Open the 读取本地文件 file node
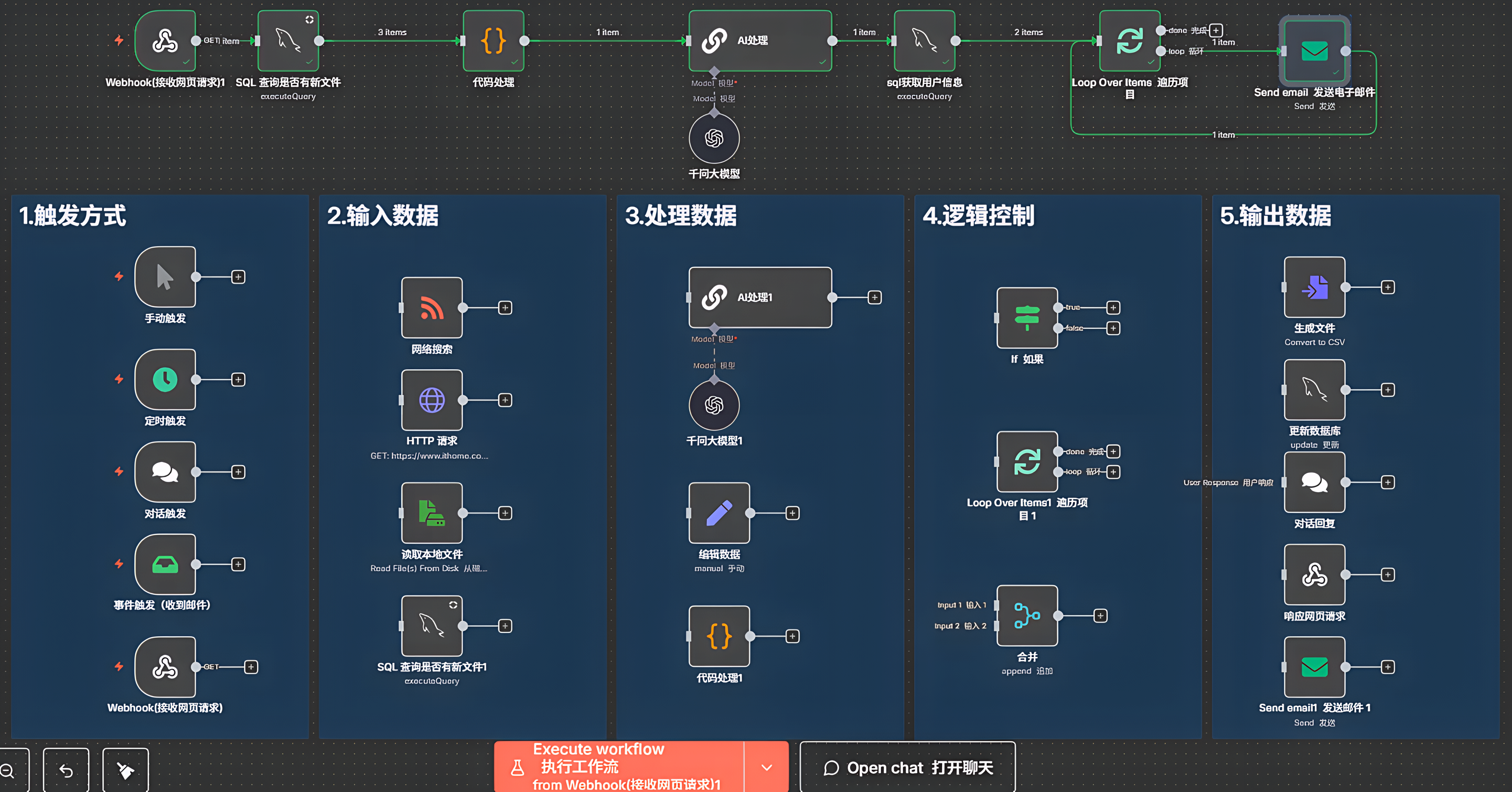The image size is (1512, 792). coord(432,512)
